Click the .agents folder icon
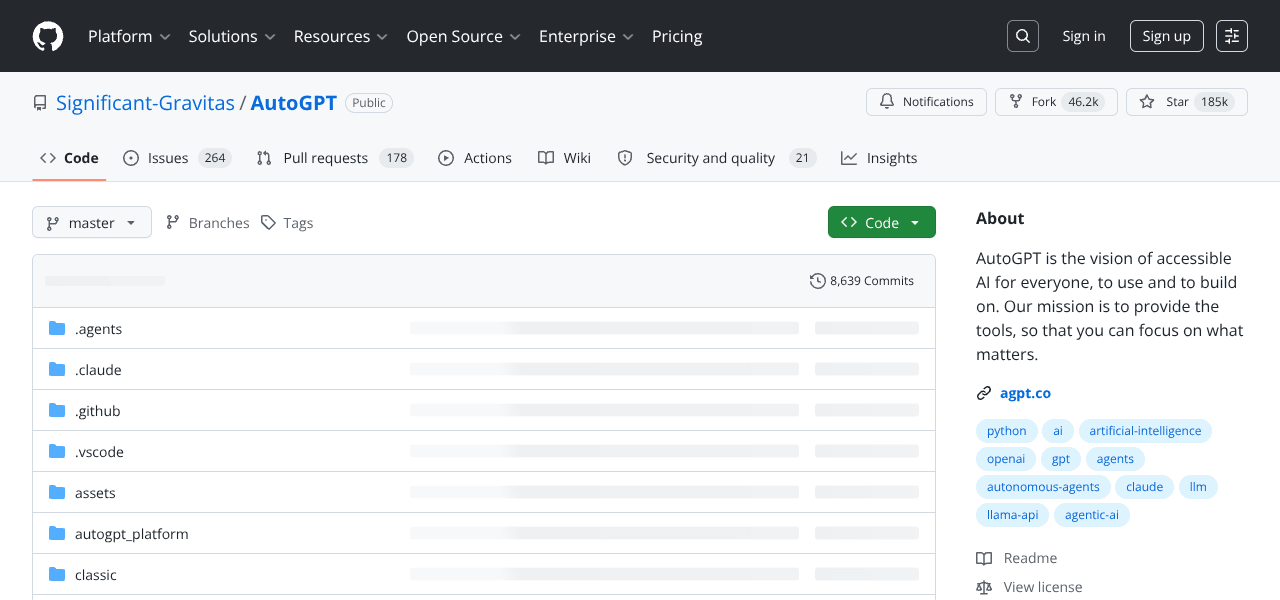 pyautogui.click(x=57, y=328)
